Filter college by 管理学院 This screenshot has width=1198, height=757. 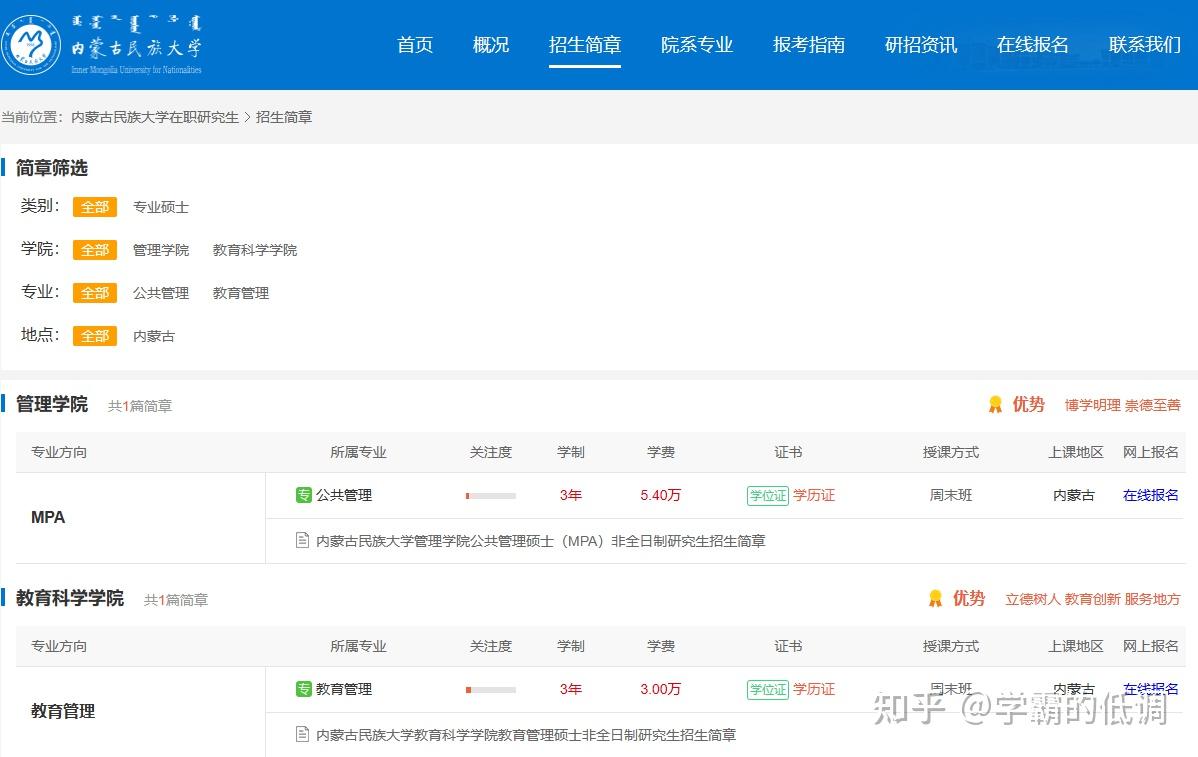pyautogui.click(x=160, y=250)
